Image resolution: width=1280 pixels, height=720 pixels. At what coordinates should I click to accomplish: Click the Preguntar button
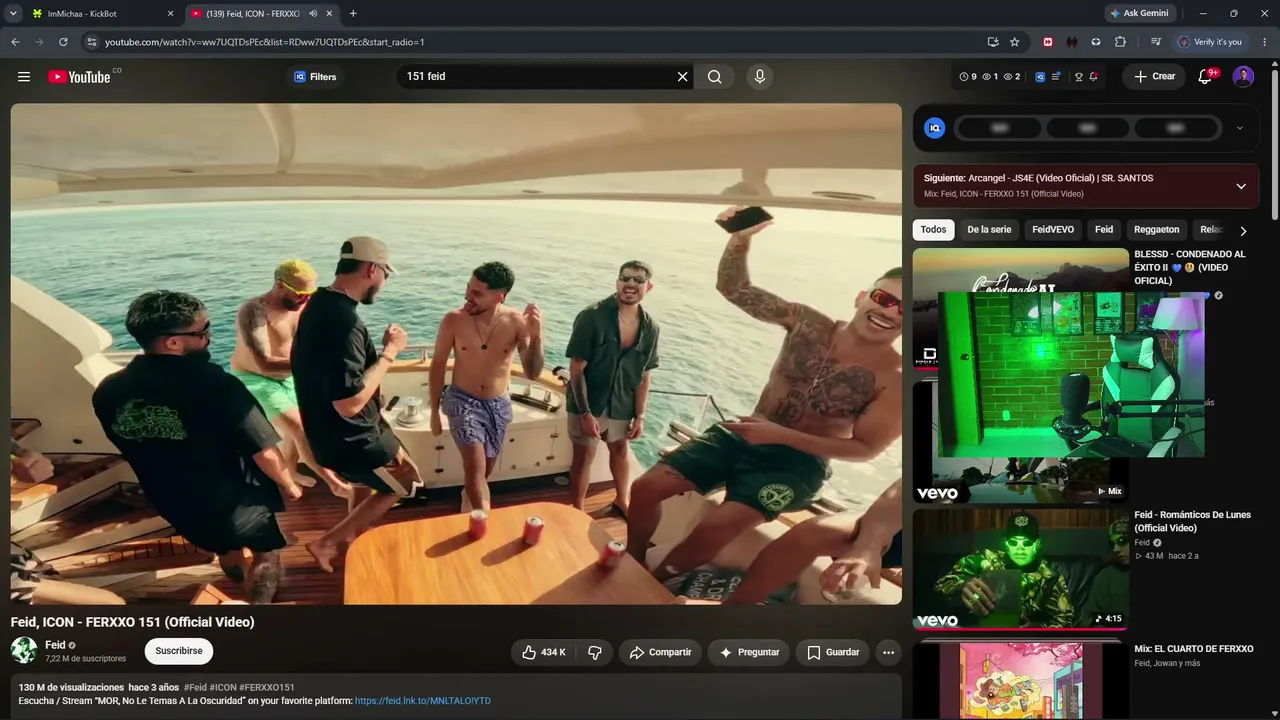[748, 652]
